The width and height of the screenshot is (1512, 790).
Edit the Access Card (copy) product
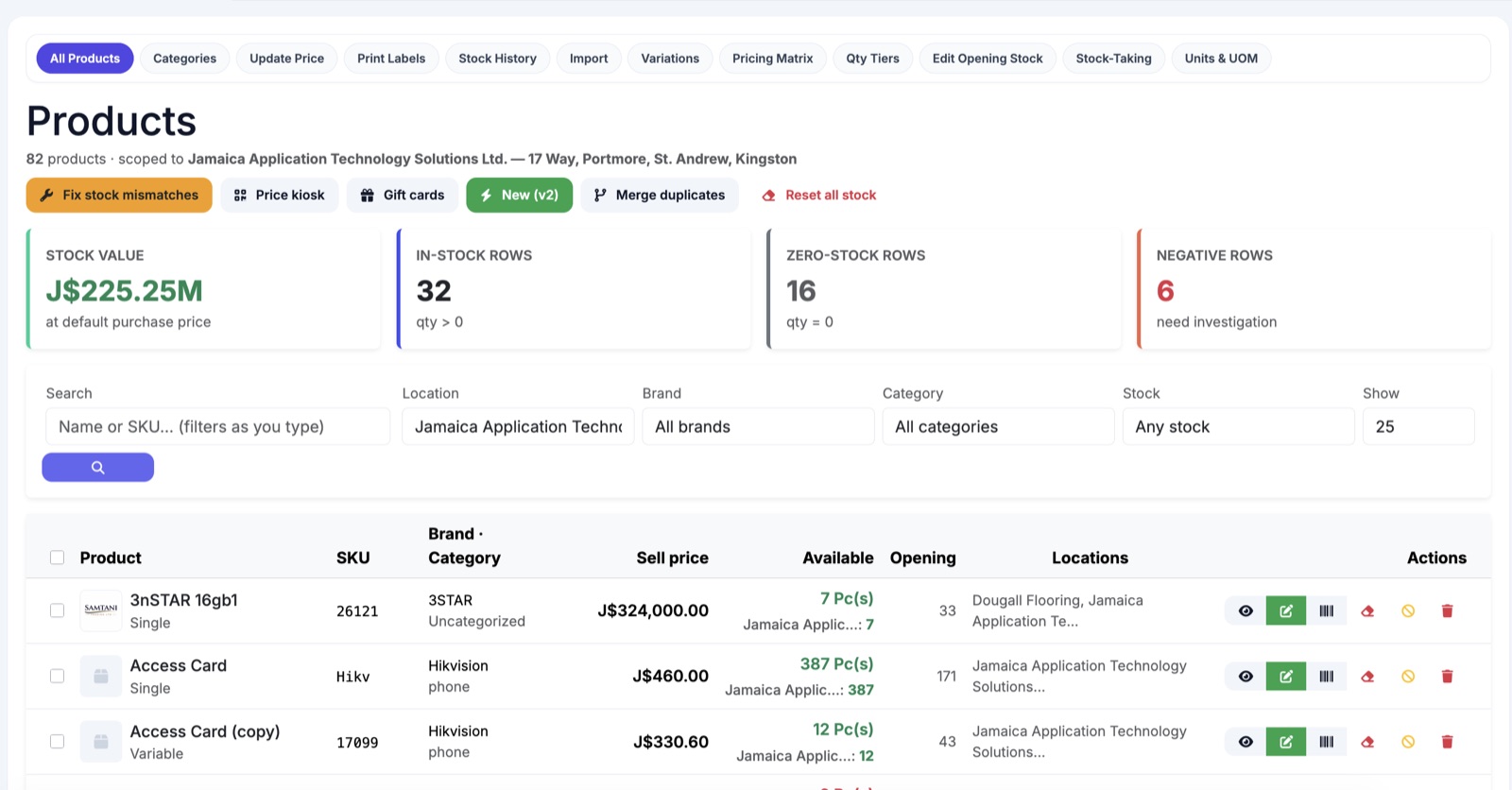tap(1286, 742)
